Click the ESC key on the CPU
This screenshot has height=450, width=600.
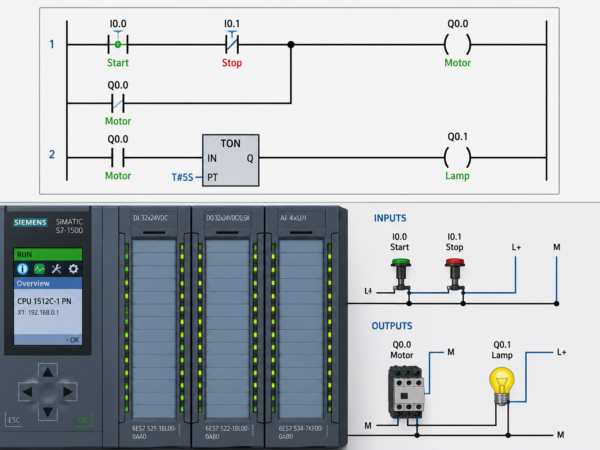coord(14,420)
